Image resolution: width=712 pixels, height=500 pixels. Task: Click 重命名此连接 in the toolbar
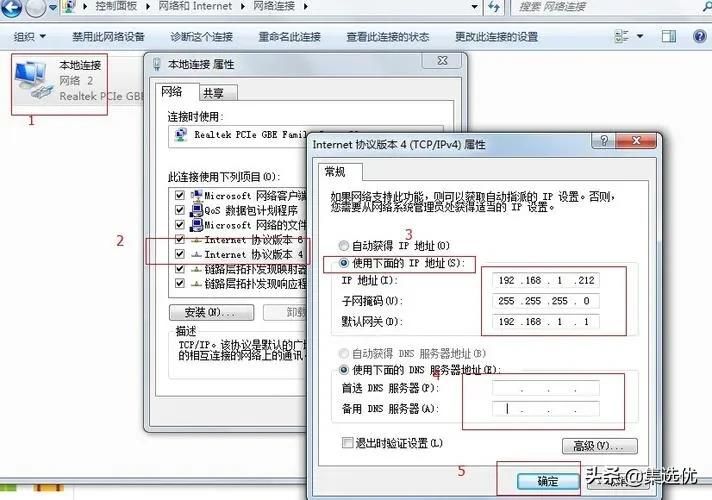coord(290,36)
